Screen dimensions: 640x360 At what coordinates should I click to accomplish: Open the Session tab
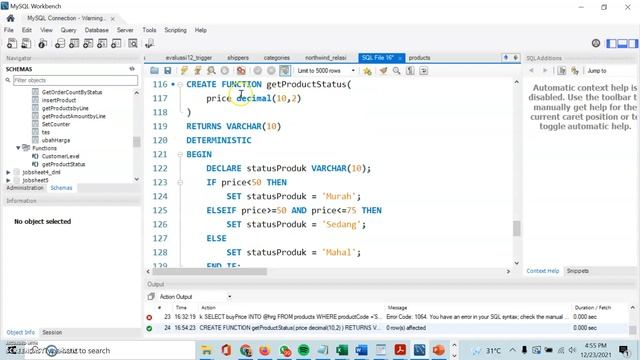(x=52, y=332)
